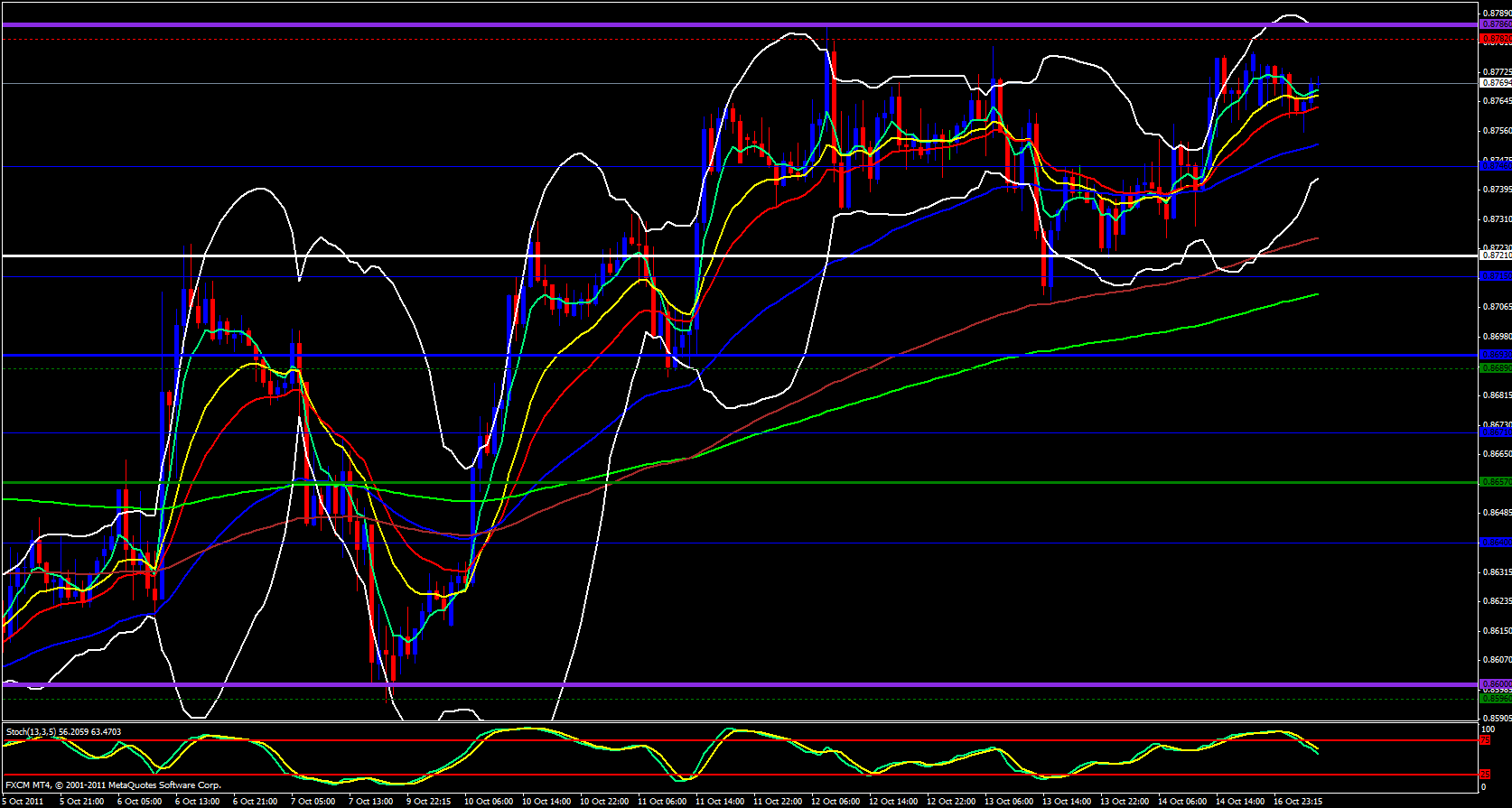The image size is (1512, 808).
Task: Click the purple 0.86000 support level label
Action: coord(1496,684)
